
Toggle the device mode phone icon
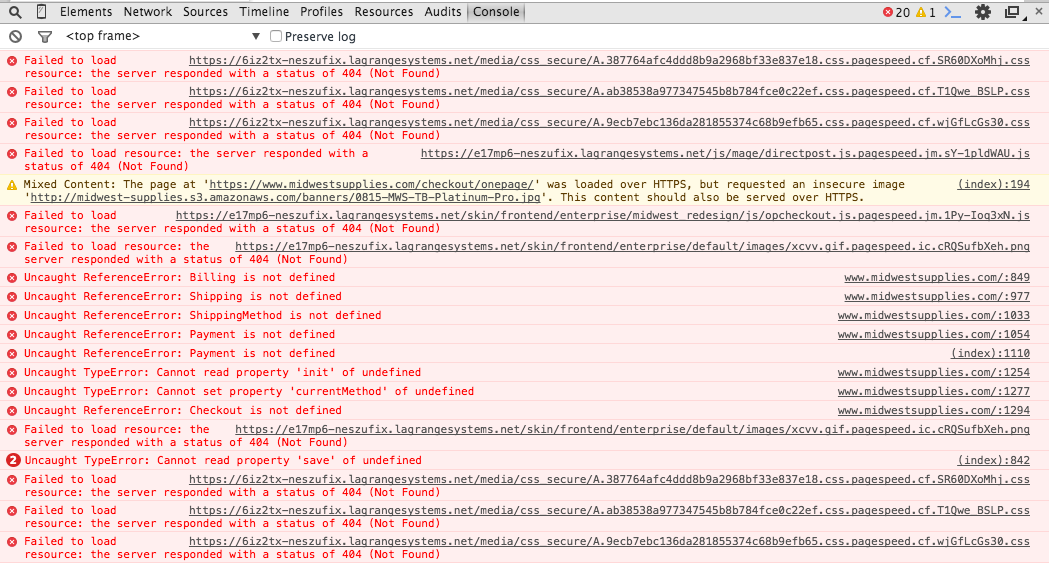41,12
